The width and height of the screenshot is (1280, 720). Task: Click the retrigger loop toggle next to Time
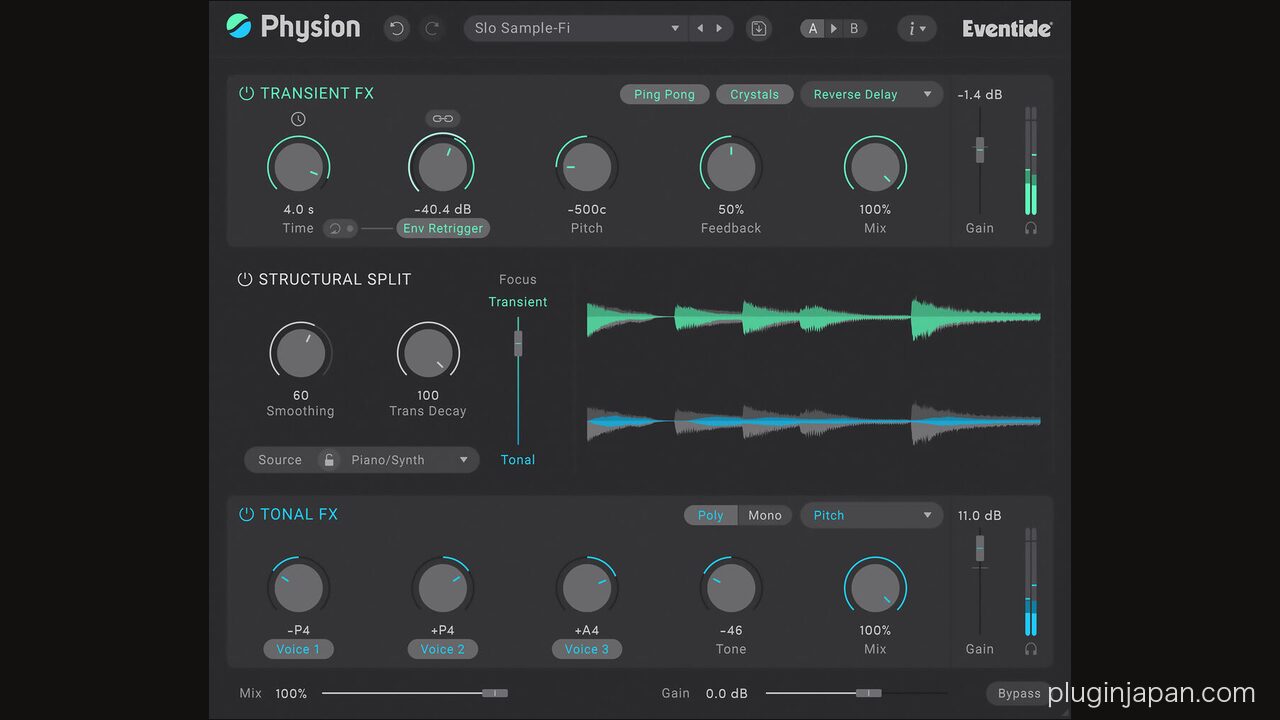(340, 228)
